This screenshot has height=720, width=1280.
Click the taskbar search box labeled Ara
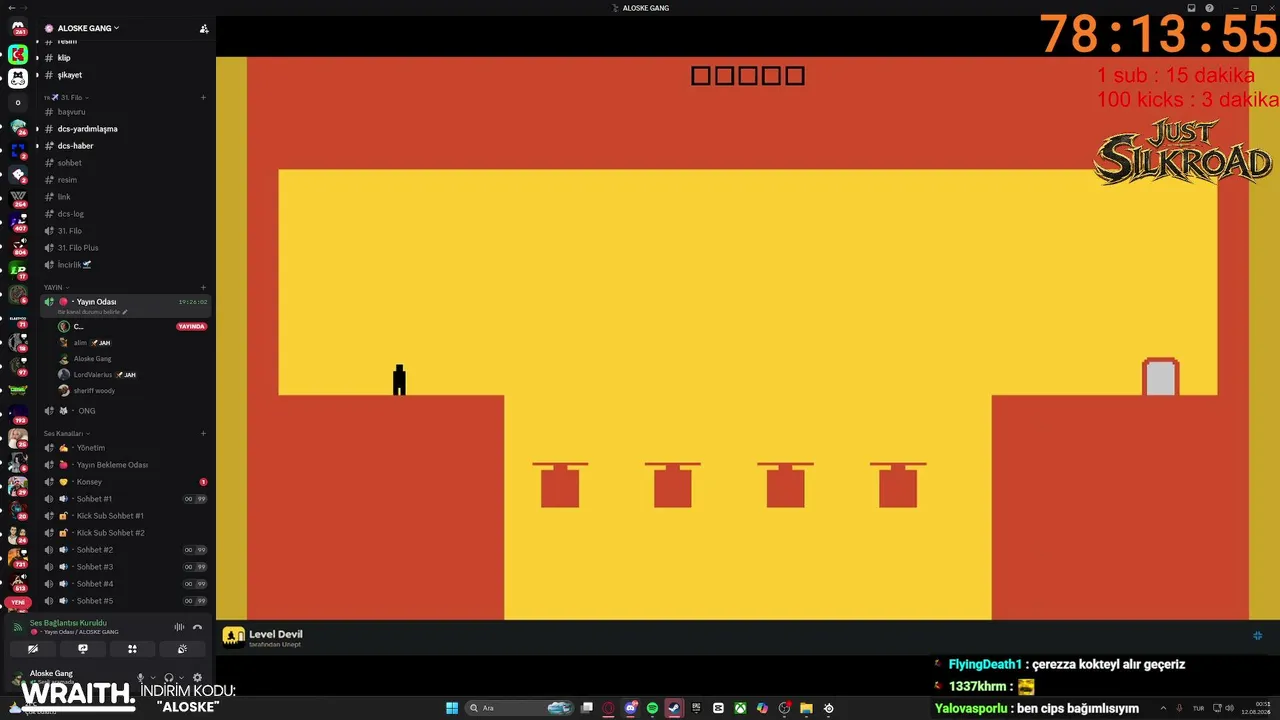(521, 708)
